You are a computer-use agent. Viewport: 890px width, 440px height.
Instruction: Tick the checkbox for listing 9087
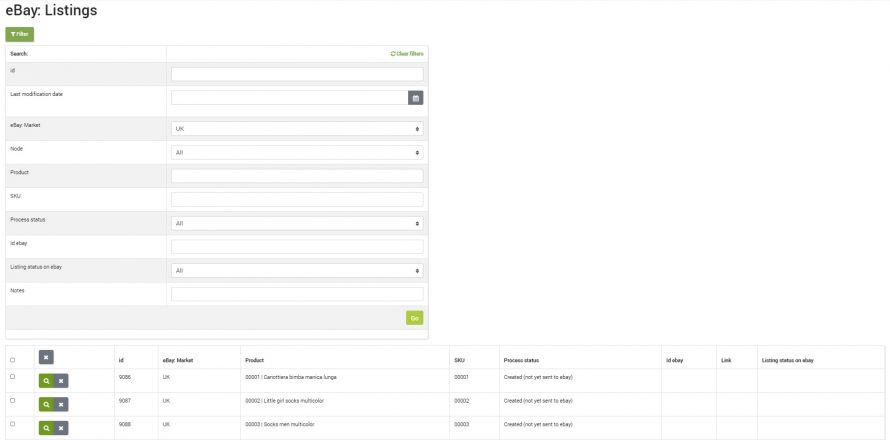pos(12,401)
